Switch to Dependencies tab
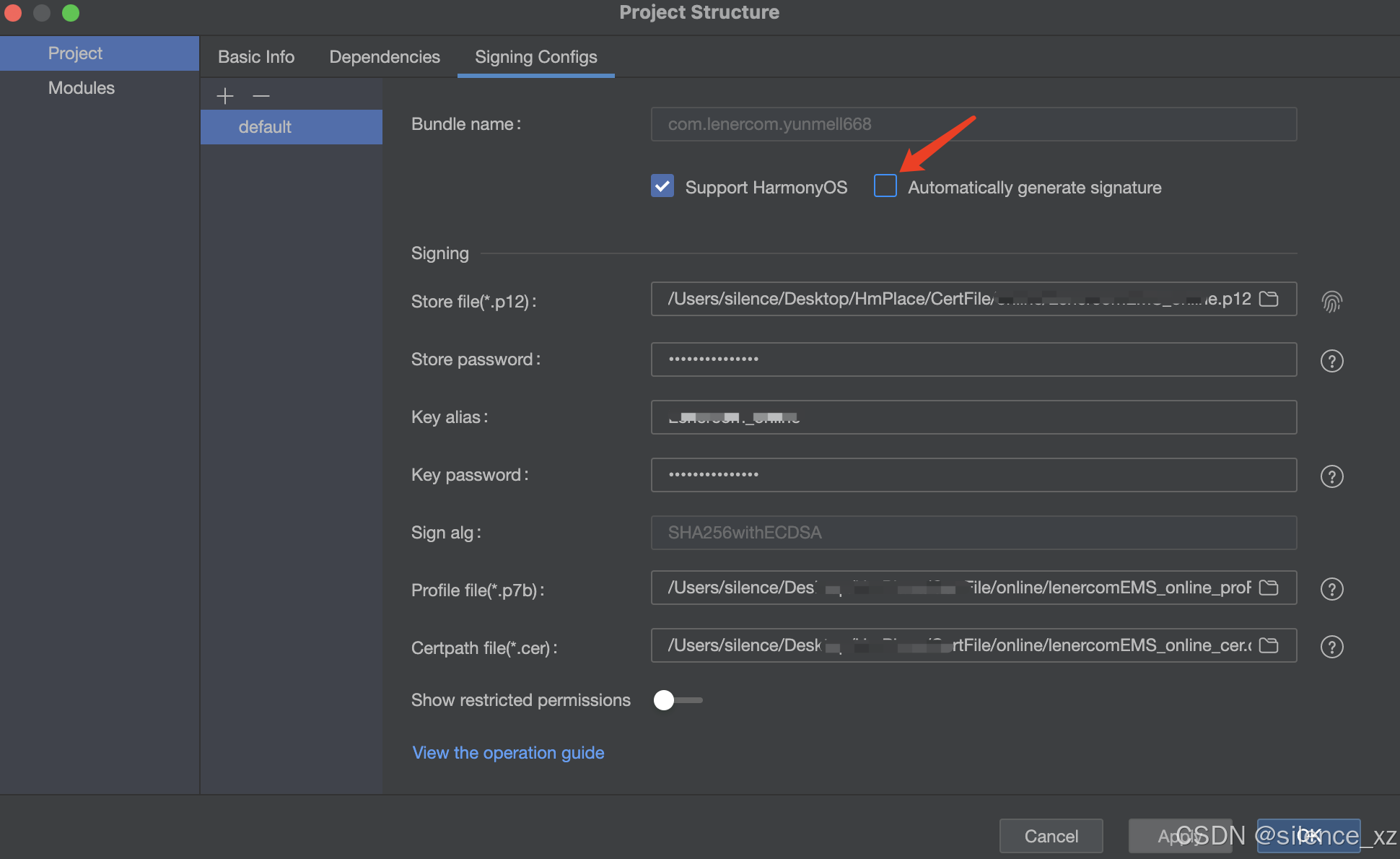Image resolution: width=1400 pixels, height=859 pixels. pyautogui.click(x=385, y=57)
